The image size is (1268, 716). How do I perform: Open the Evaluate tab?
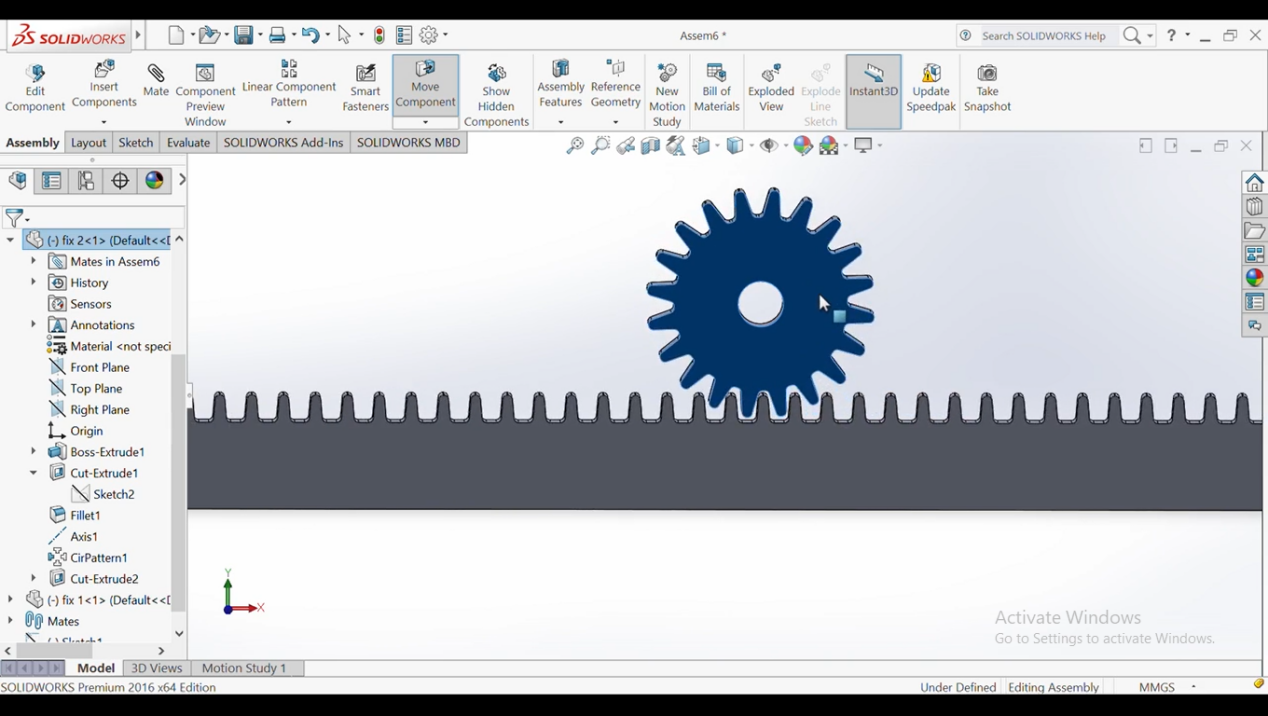click(188, 143)
